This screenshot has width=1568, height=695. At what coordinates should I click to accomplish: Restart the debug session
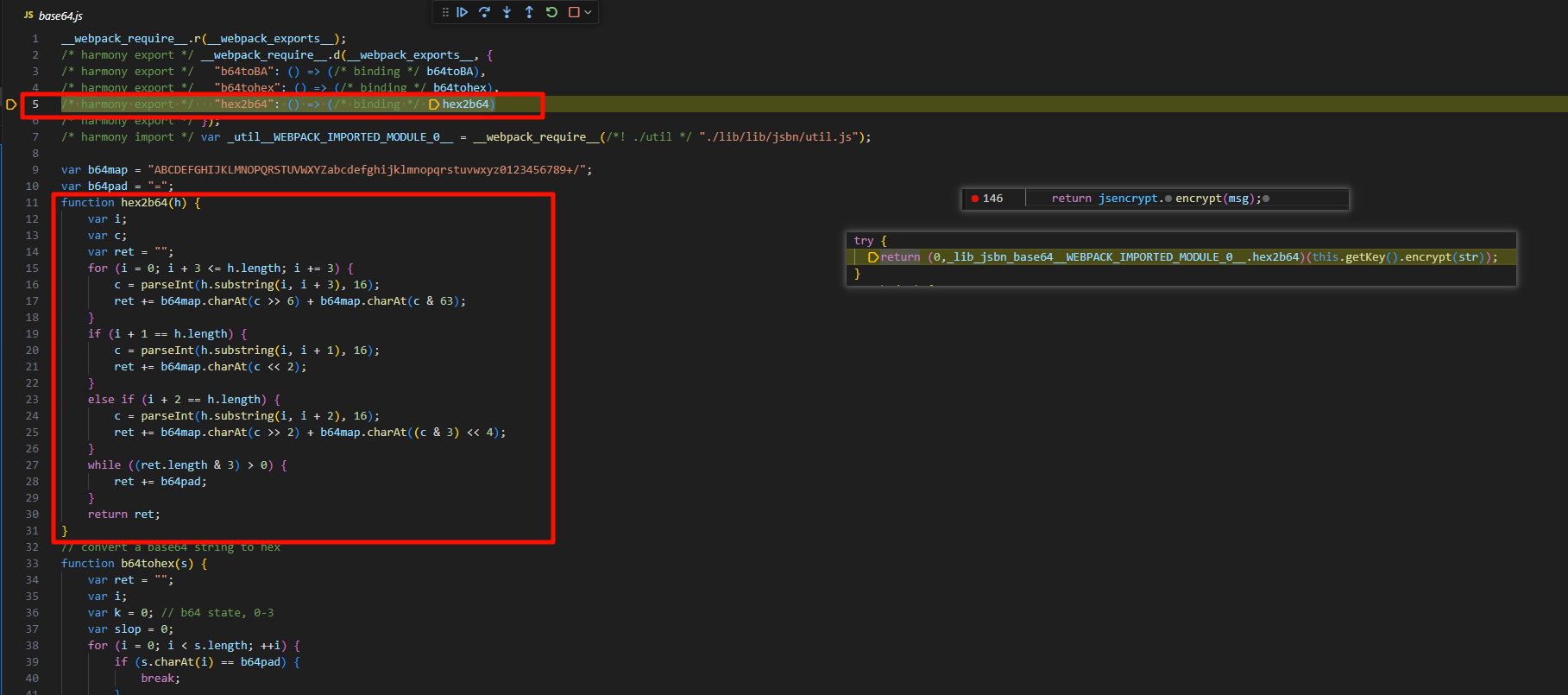pyautogui.click(x=551, y=12)
